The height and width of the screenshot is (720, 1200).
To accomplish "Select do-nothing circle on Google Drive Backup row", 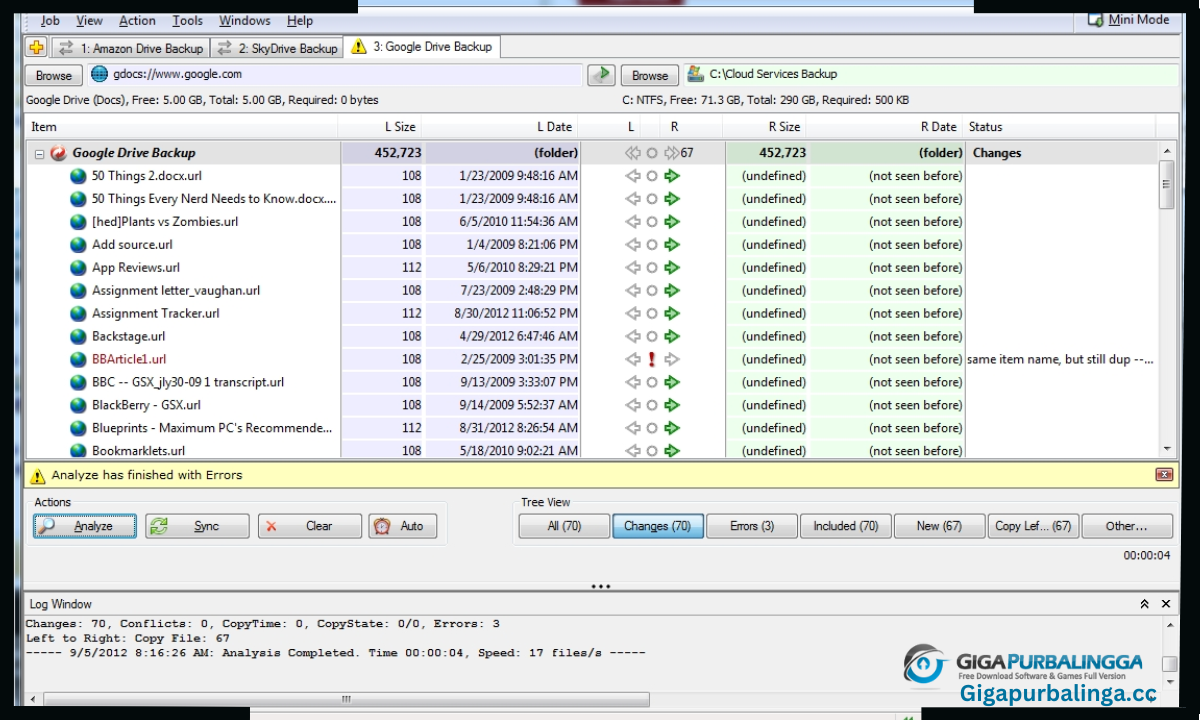I will tap(652, 153).
